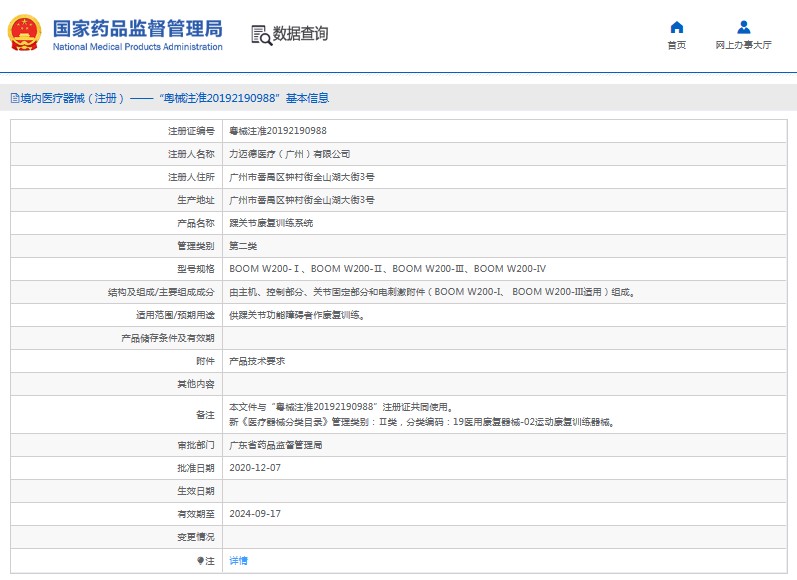Image resolution: width=797 pixels, height=580 pixels.
Task: Click the approval date 2020-12-07
Action: pyautogui.click(x=255, y=468)
